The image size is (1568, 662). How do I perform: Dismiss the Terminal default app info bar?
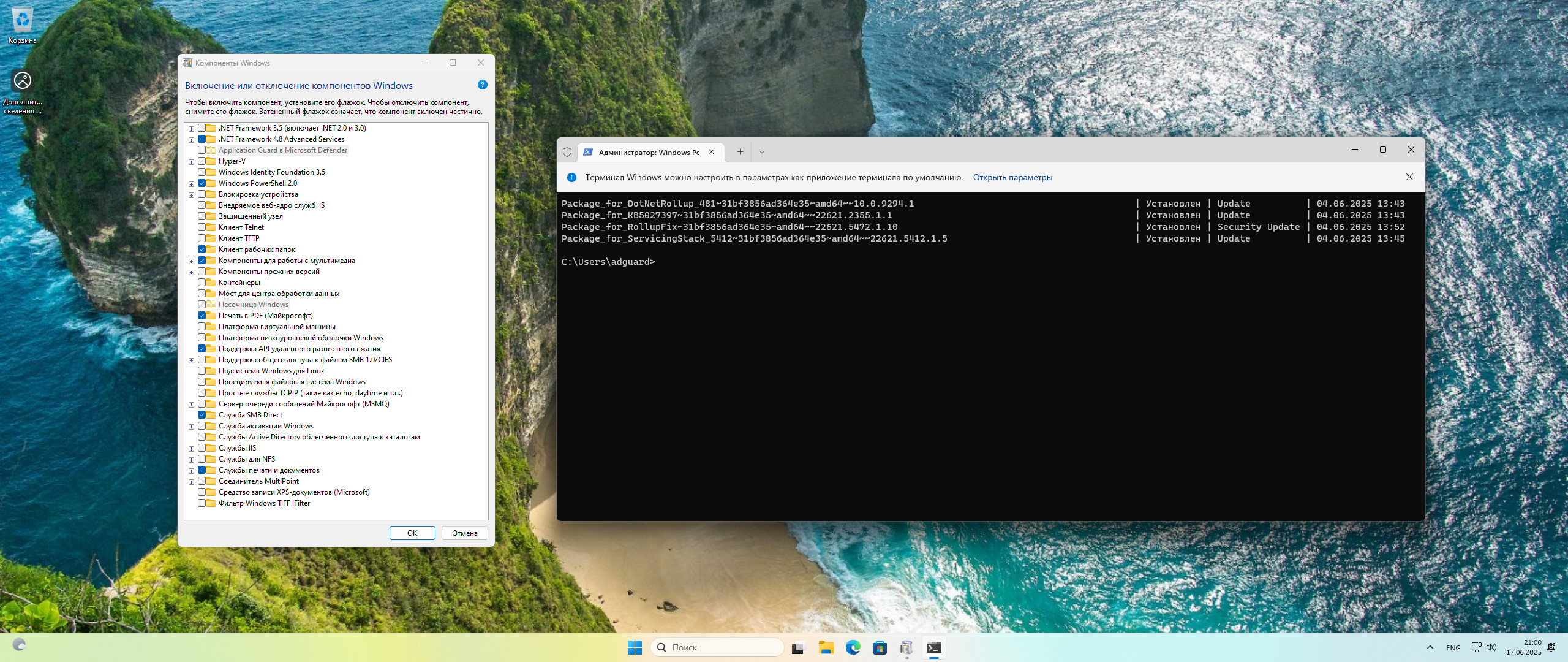tap(1409, 177)
